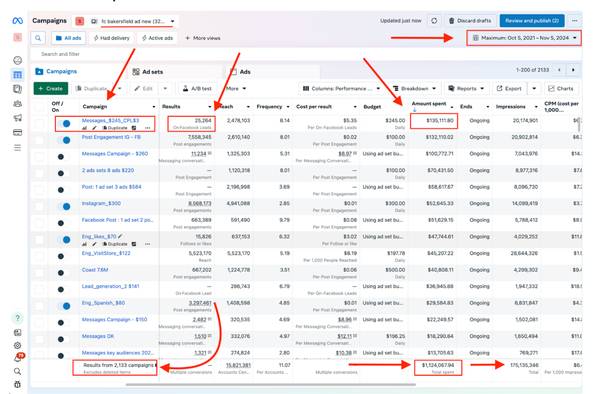Open the Notifications bell with red badge
The height and width of the screenshot is (394, 600).
18,358
